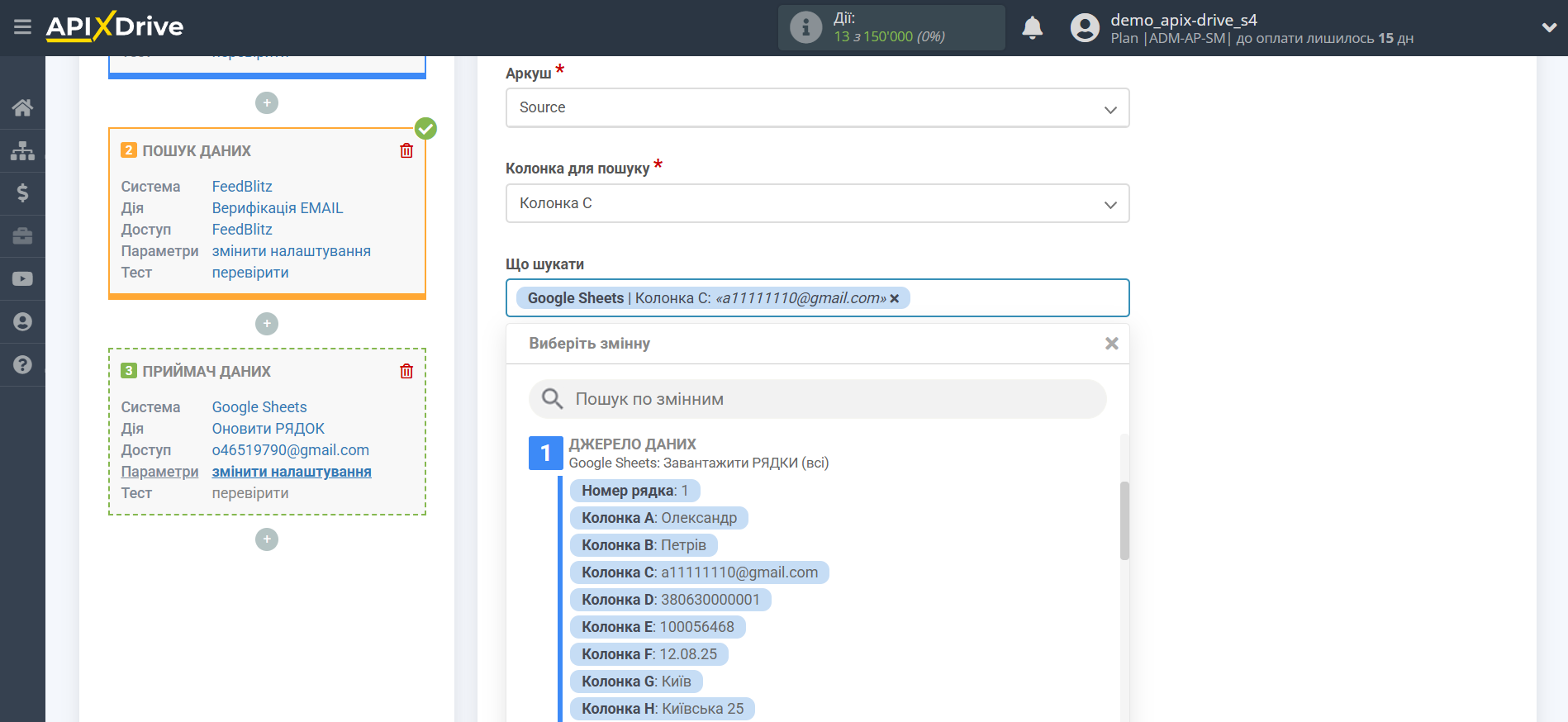The height and width of the screenshot is (722, 1568).
Task: Click перевірити in ПОШУК ДАНИХ block
Action: click(250, 273)
